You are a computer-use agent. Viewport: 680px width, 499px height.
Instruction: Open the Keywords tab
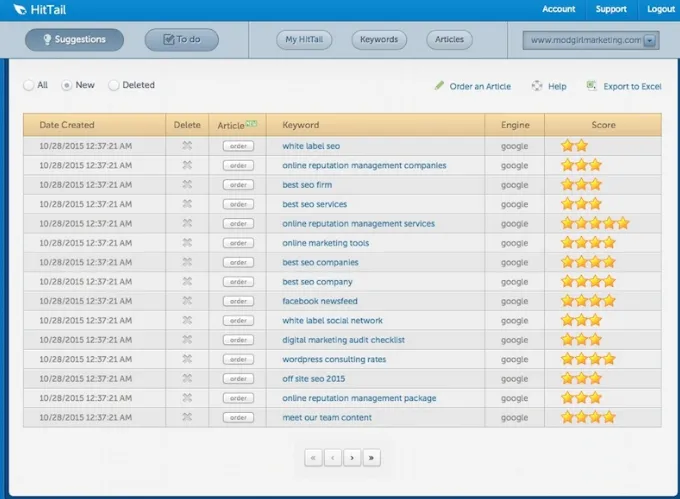379,39
